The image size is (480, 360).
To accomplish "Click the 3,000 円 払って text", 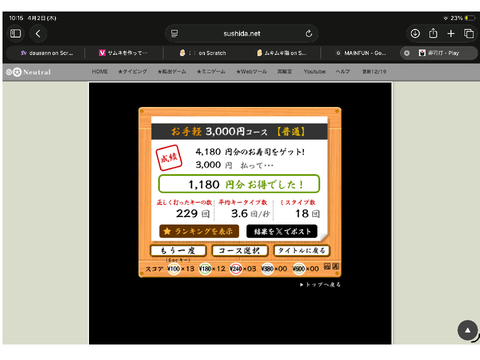I will [x=234, y=165].
